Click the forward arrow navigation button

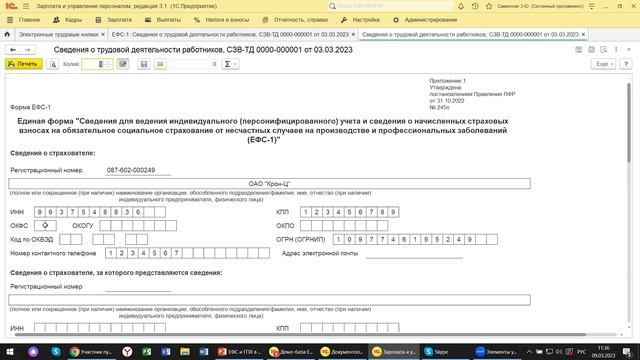(28, 50)
